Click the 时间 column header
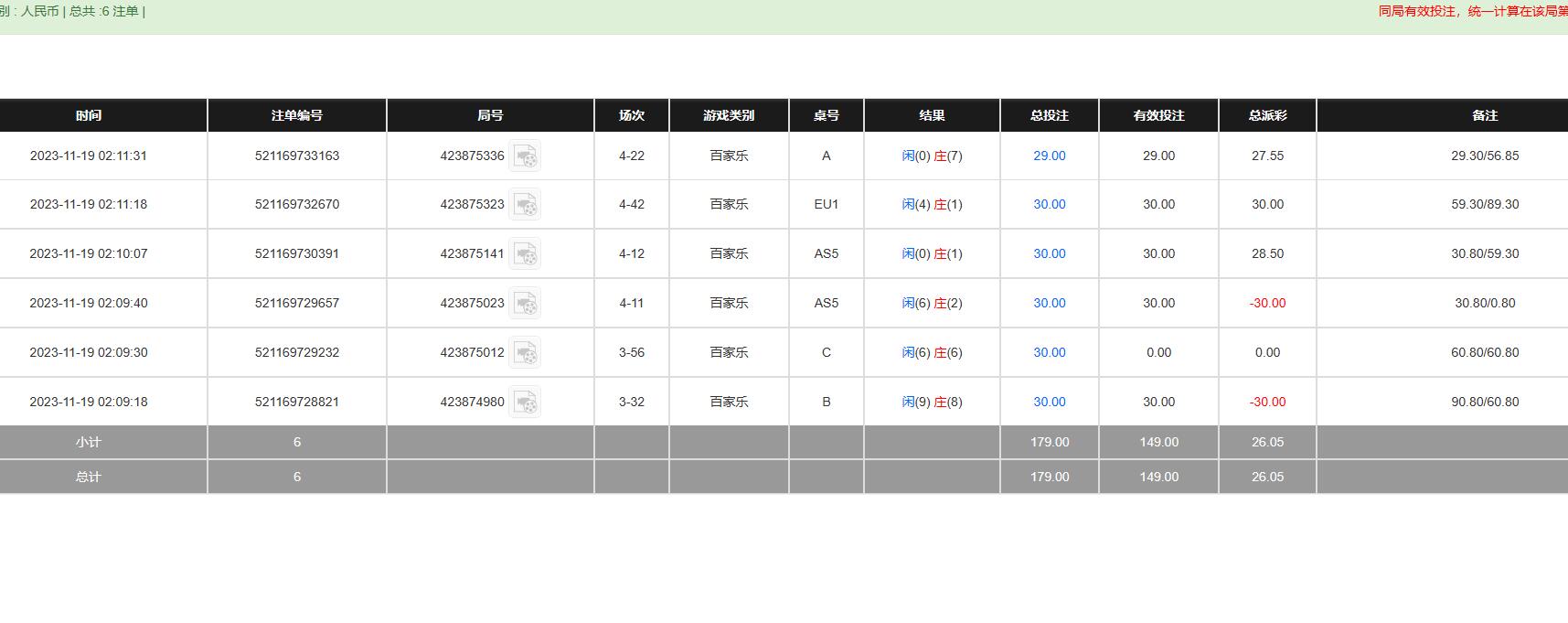Image resolution: width=1568 pixels, height=623 pixels. [x=89, y=115]
